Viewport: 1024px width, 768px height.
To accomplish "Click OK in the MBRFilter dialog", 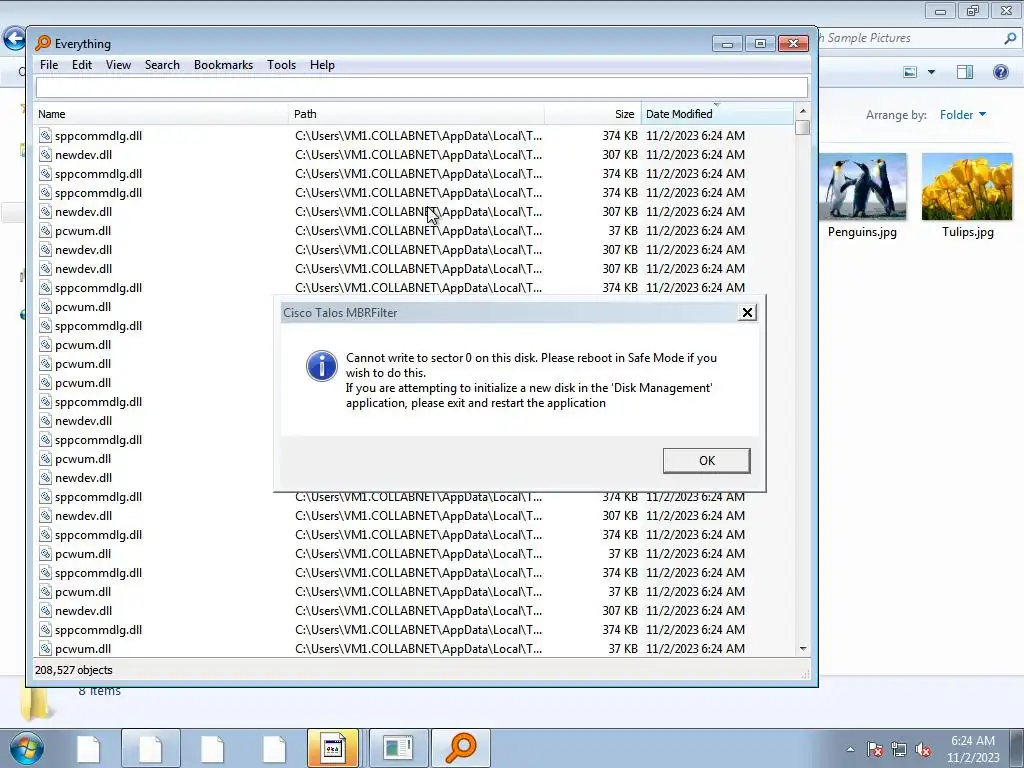I will (x=706, y=460).
